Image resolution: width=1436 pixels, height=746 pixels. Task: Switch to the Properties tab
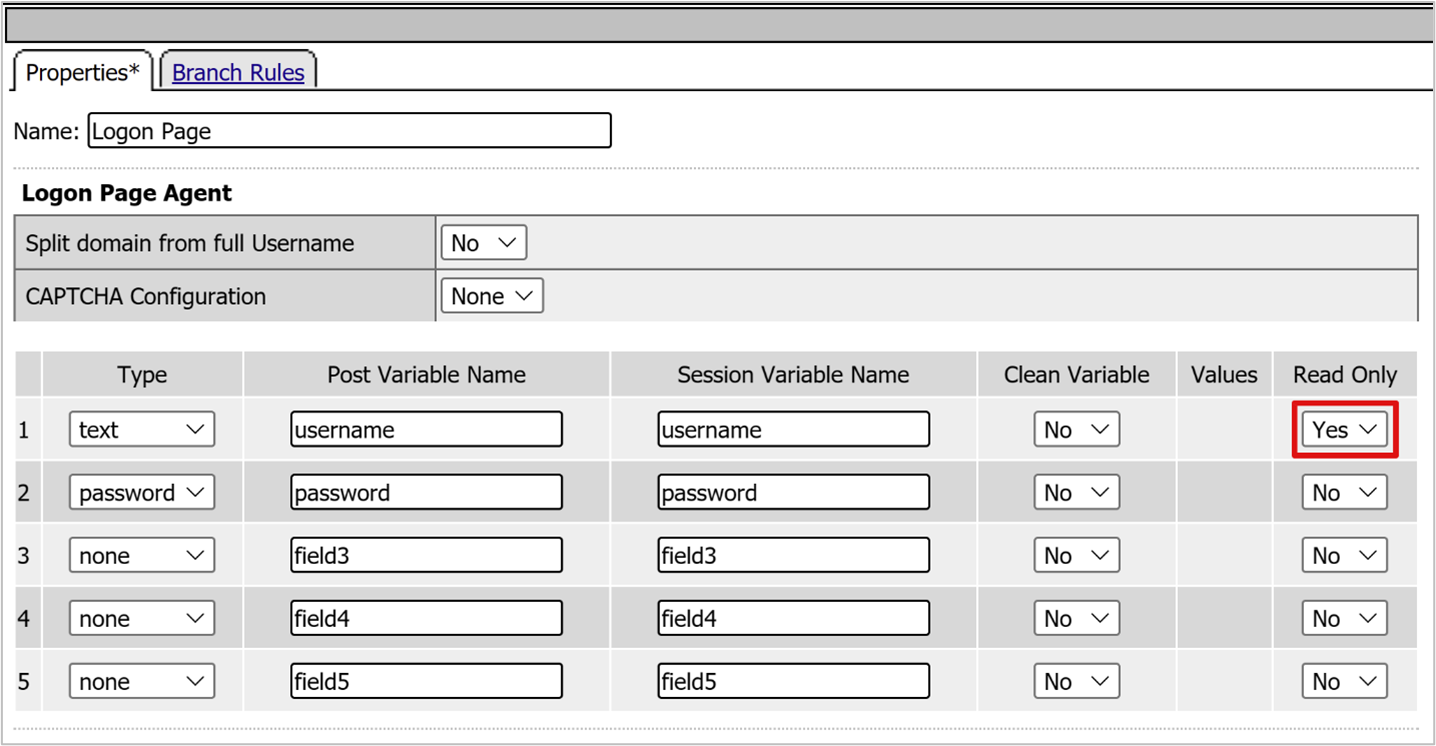click(x=82, y=73)
